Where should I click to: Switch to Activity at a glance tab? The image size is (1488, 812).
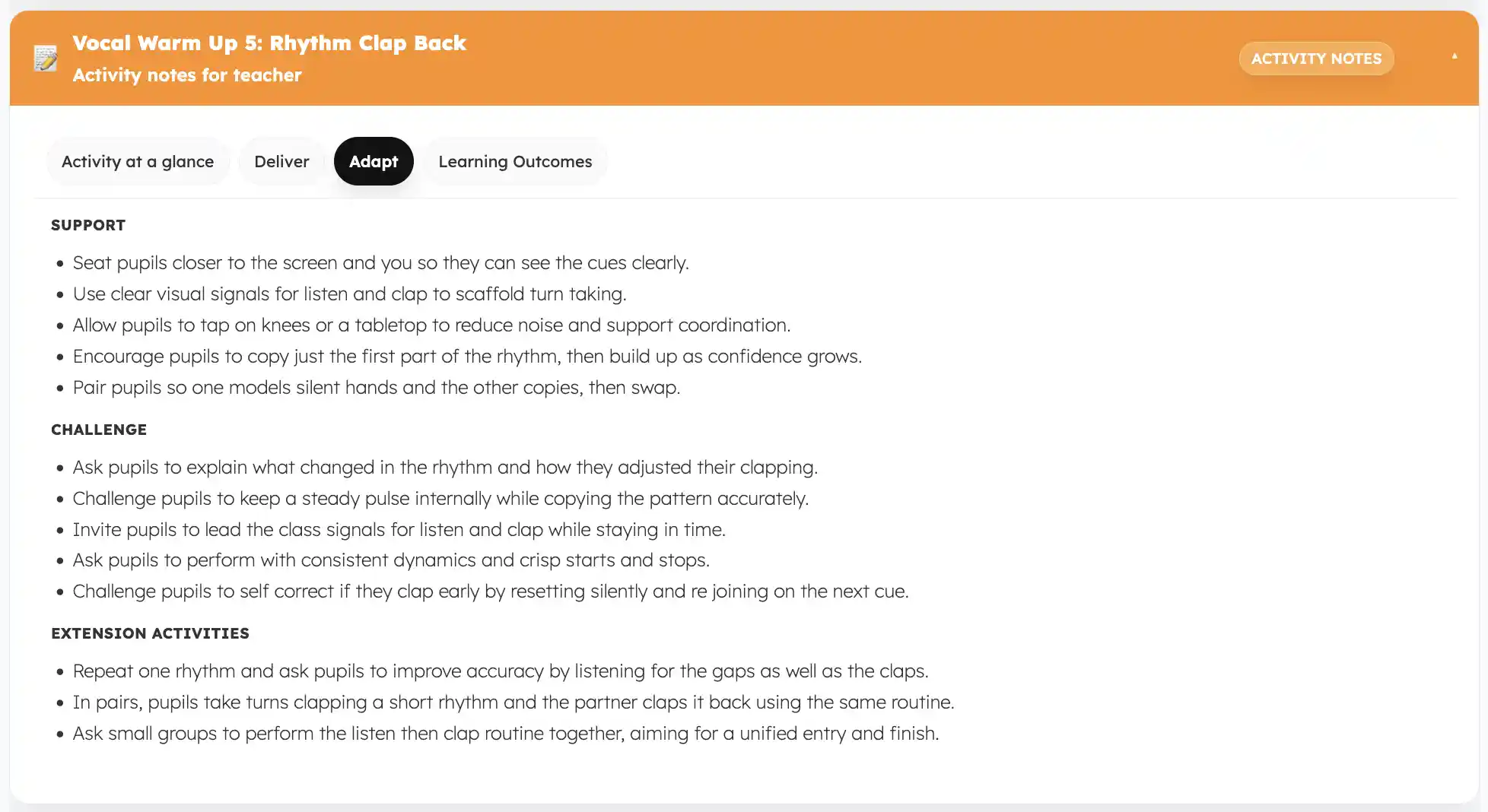(x=138, y=161)
